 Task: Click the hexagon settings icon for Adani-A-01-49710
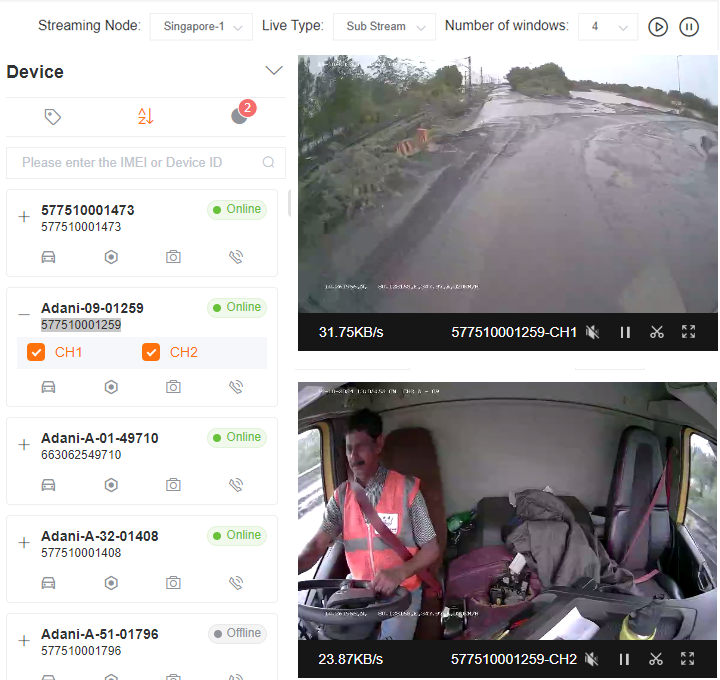111,485
